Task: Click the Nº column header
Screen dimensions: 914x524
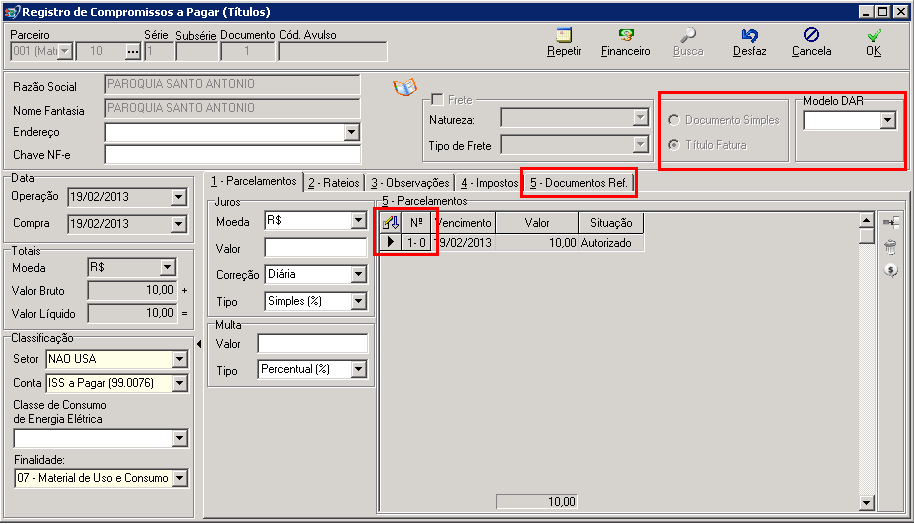Action: click(x=416, y=223)
